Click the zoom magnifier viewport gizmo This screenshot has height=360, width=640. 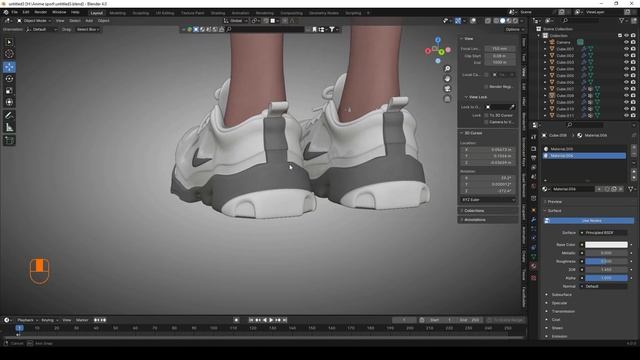tap(447, 69)
